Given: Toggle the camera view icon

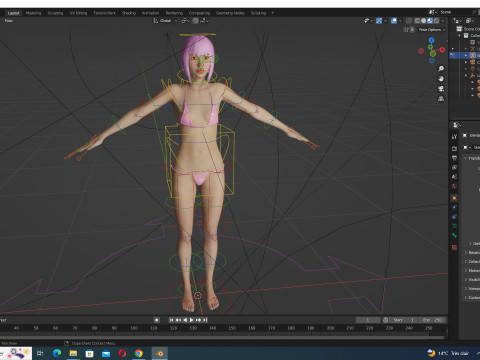Looking at the screenshot, I should (441, 89).
